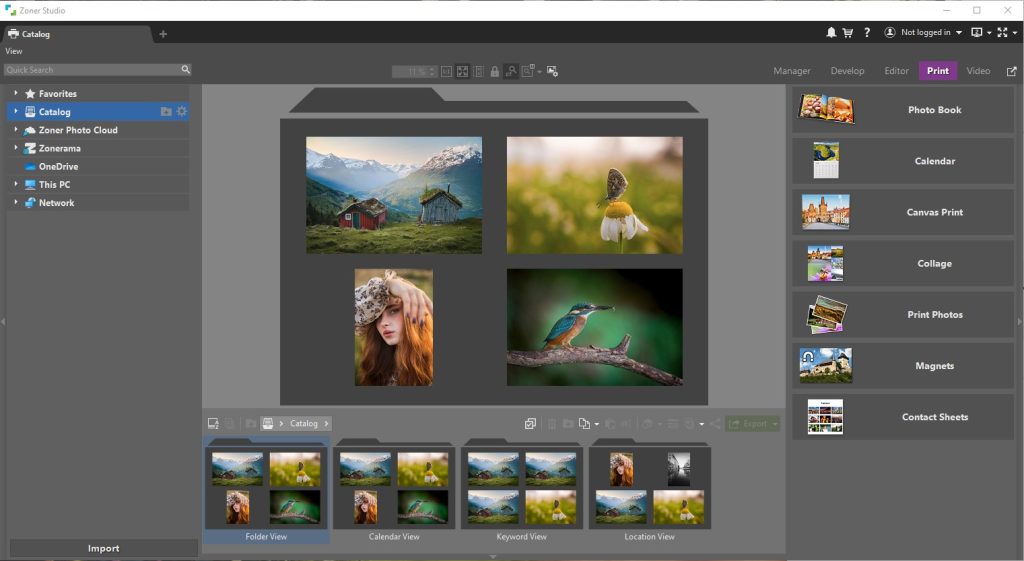Screen dimensions: 1024x561
Task: Open the notifications bell icon
Action: (x=831, y=33)
